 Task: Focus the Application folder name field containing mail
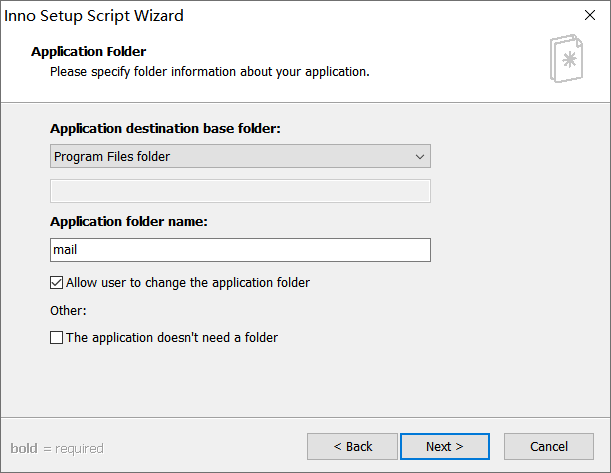(x=240, y=250)
